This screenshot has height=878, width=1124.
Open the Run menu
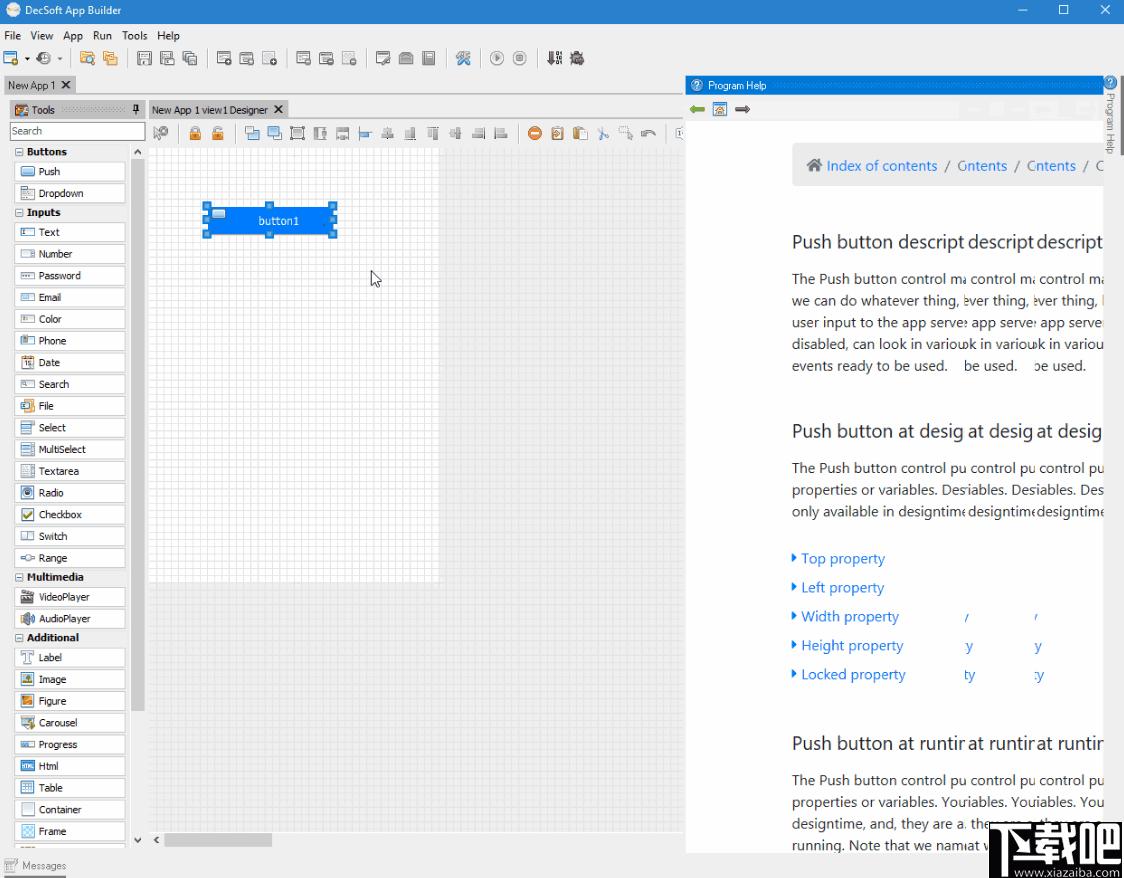(x=103, y=35)
